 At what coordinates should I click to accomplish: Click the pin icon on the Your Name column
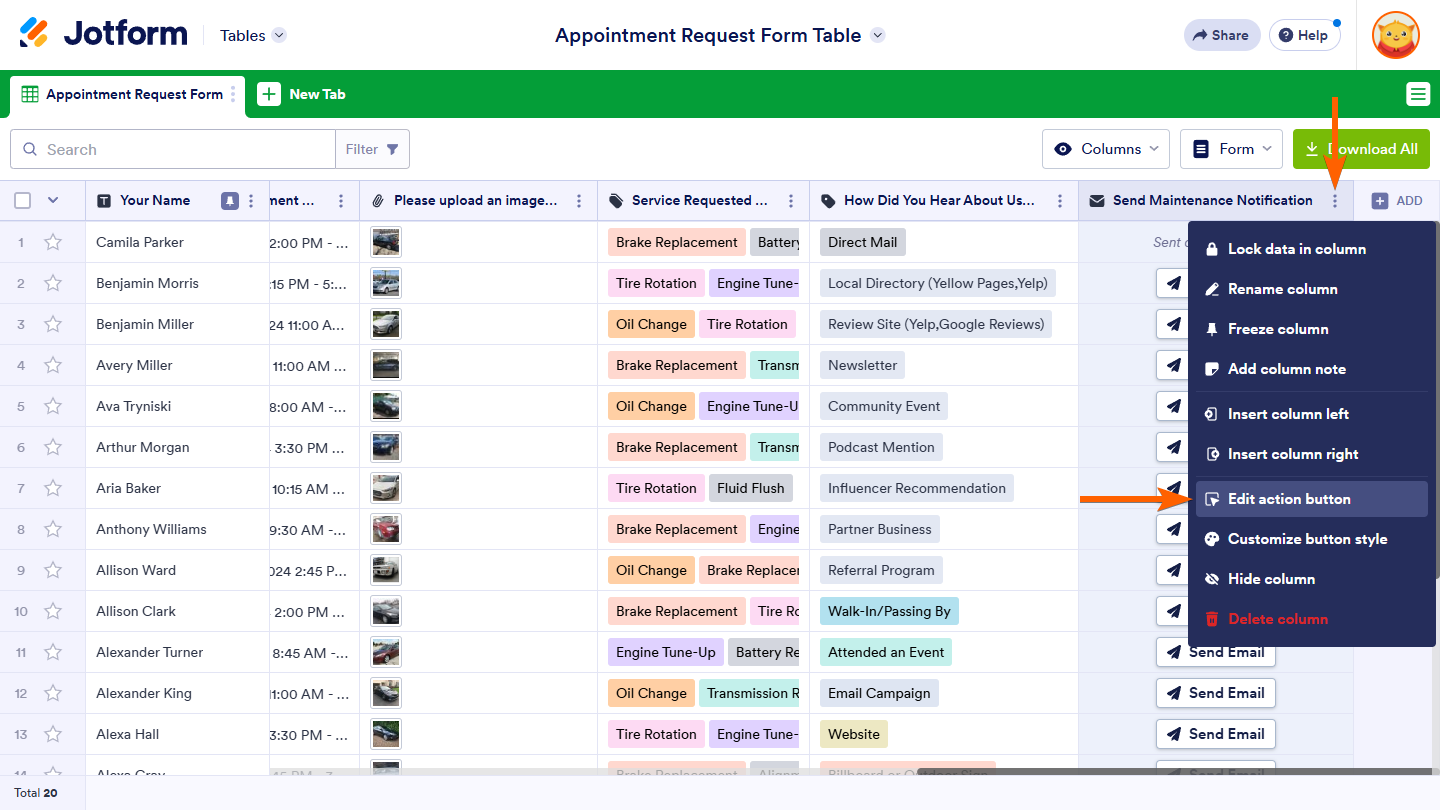coord(230,201)
